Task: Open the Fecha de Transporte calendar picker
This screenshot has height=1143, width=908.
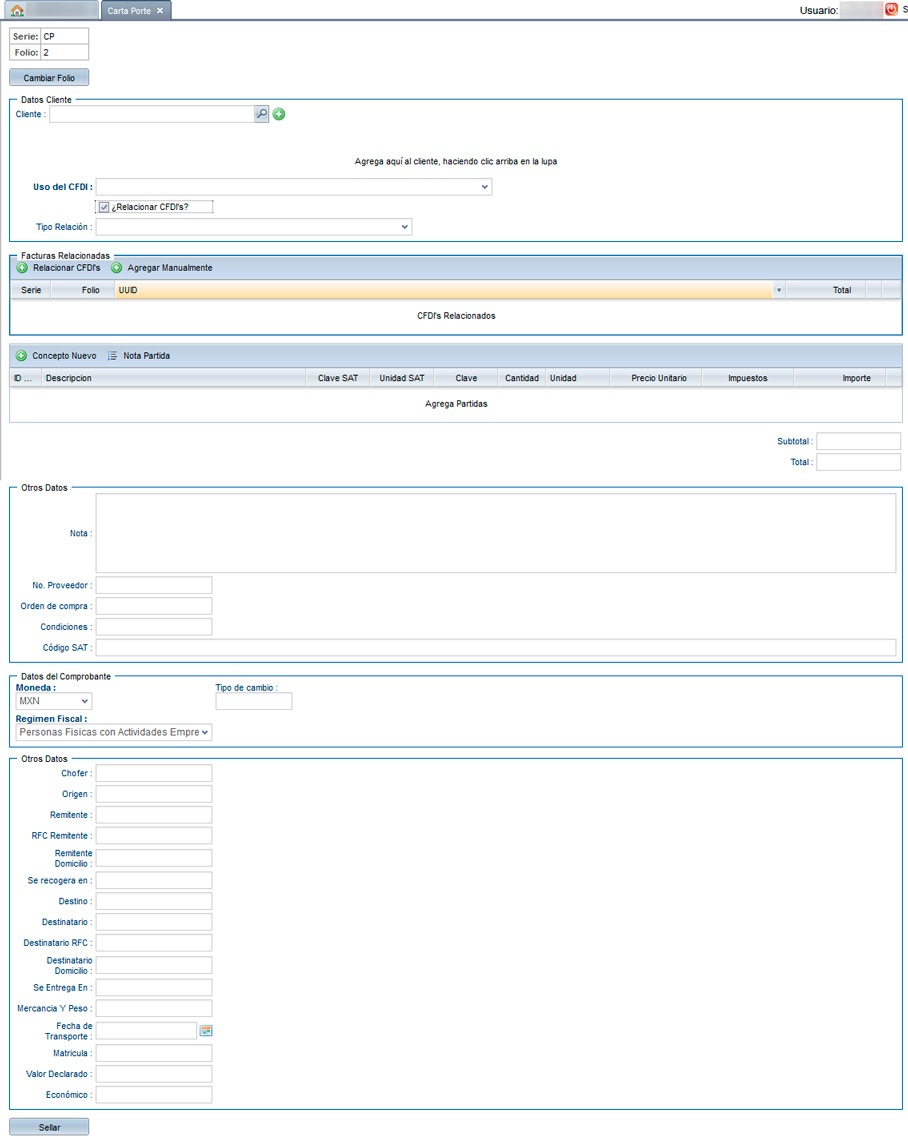Action: [x=207, y=1031]
